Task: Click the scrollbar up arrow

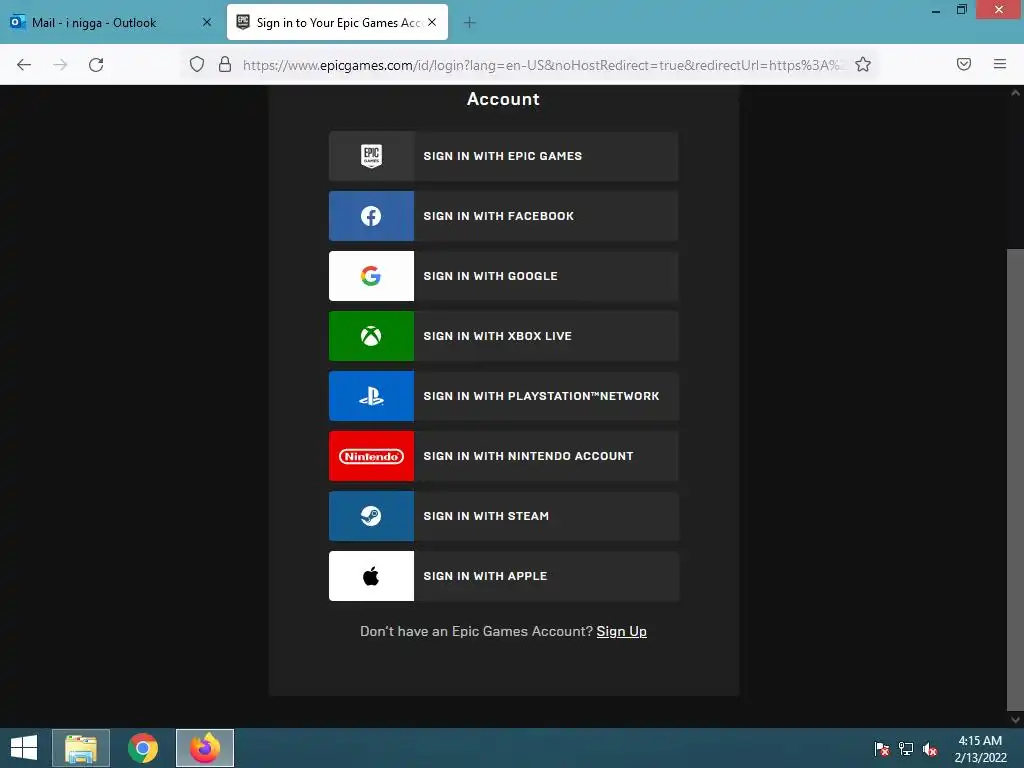Action: point(1015,93)
